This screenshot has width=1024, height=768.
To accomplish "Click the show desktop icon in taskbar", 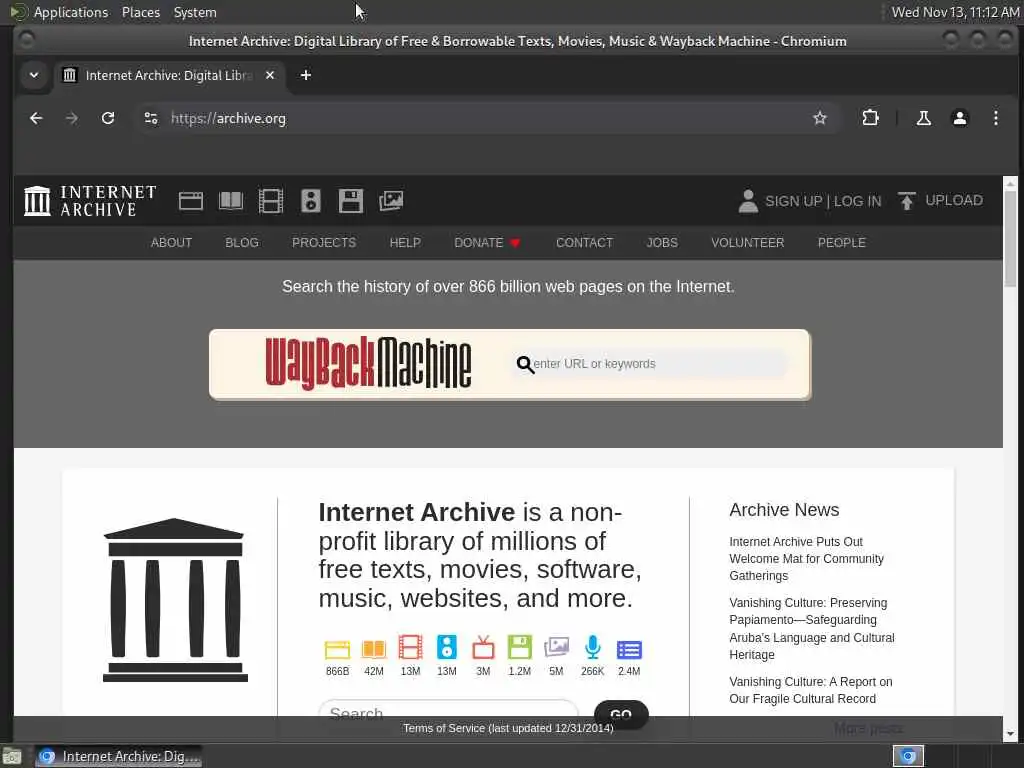I will click(x=12, y=757).
